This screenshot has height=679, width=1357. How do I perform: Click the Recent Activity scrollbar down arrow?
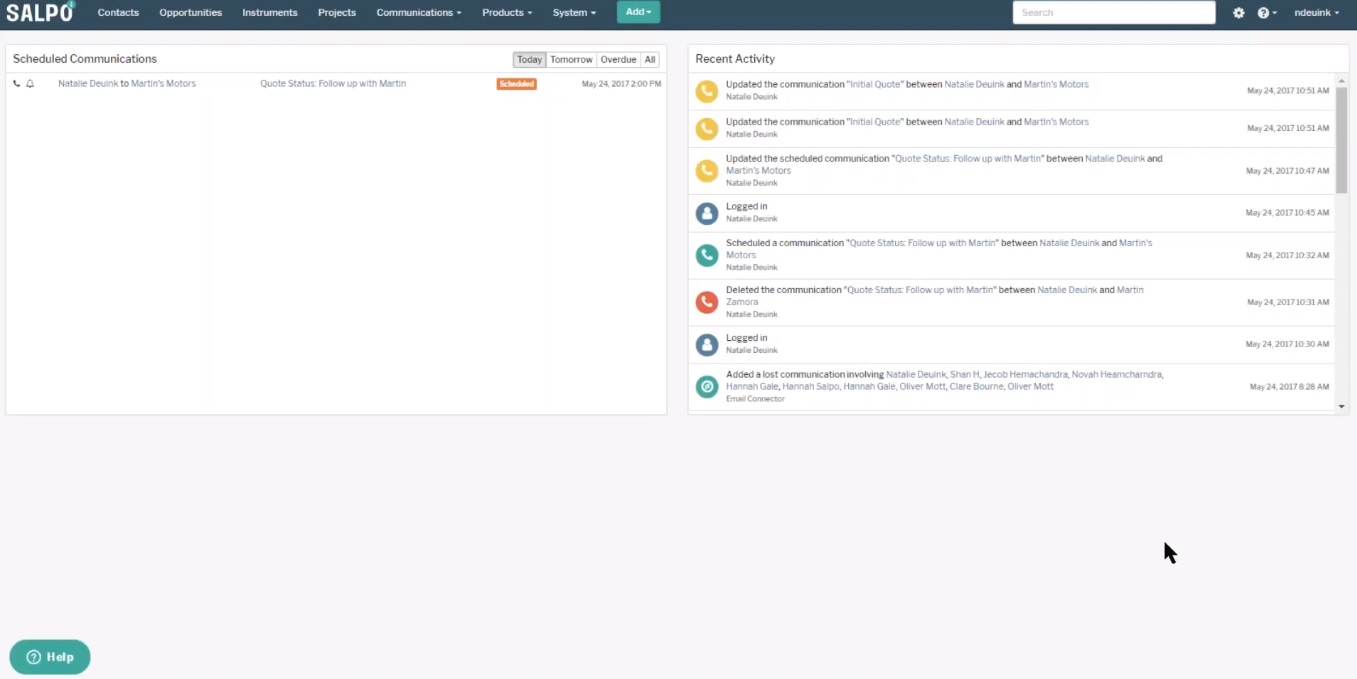(x=1341, y=407)
